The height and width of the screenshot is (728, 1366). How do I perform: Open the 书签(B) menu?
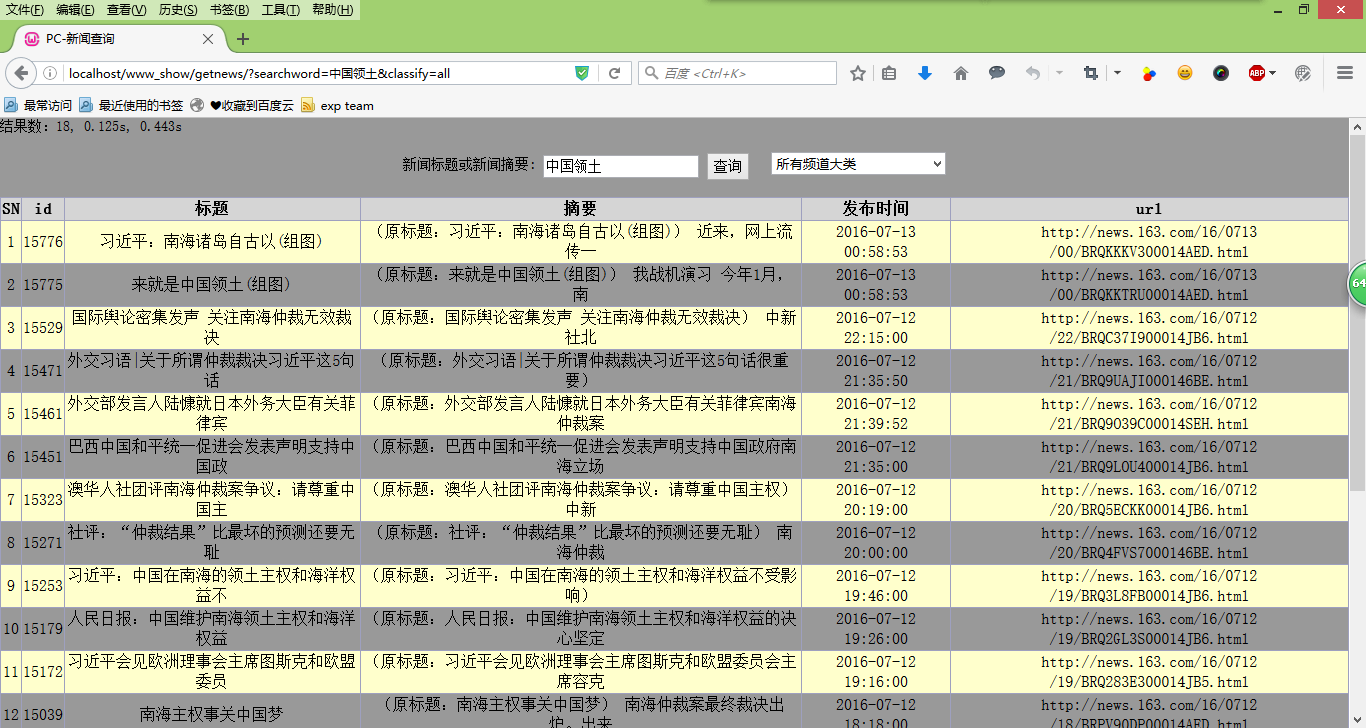(229, 10)
